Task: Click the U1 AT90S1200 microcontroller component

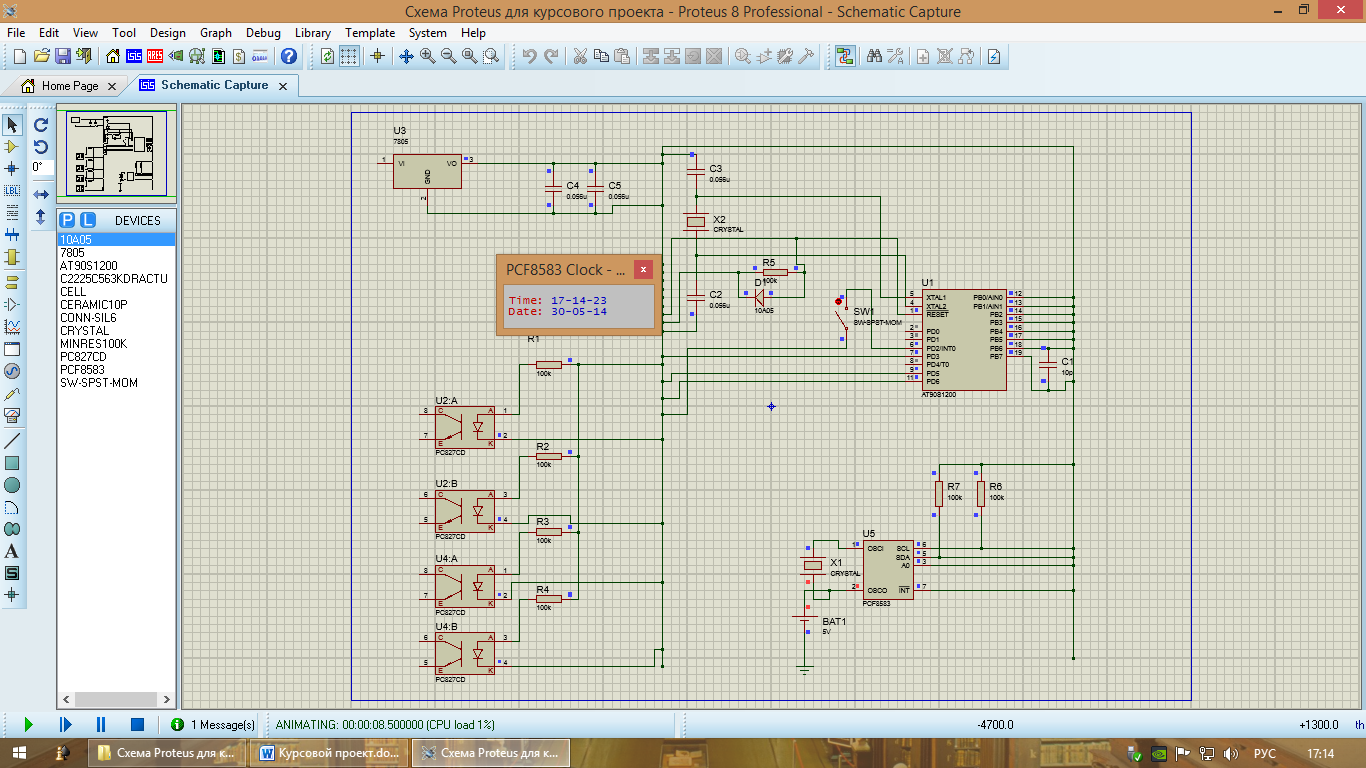Action: tap(965, 338)
